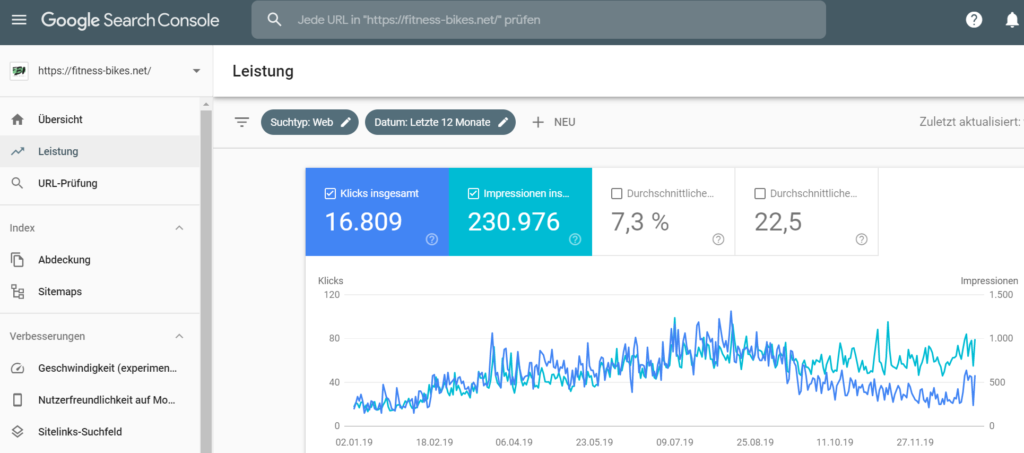Go to Übersicht in sidebar
This screenshot has height=453, width=1024.
click(x=100, y=119)
